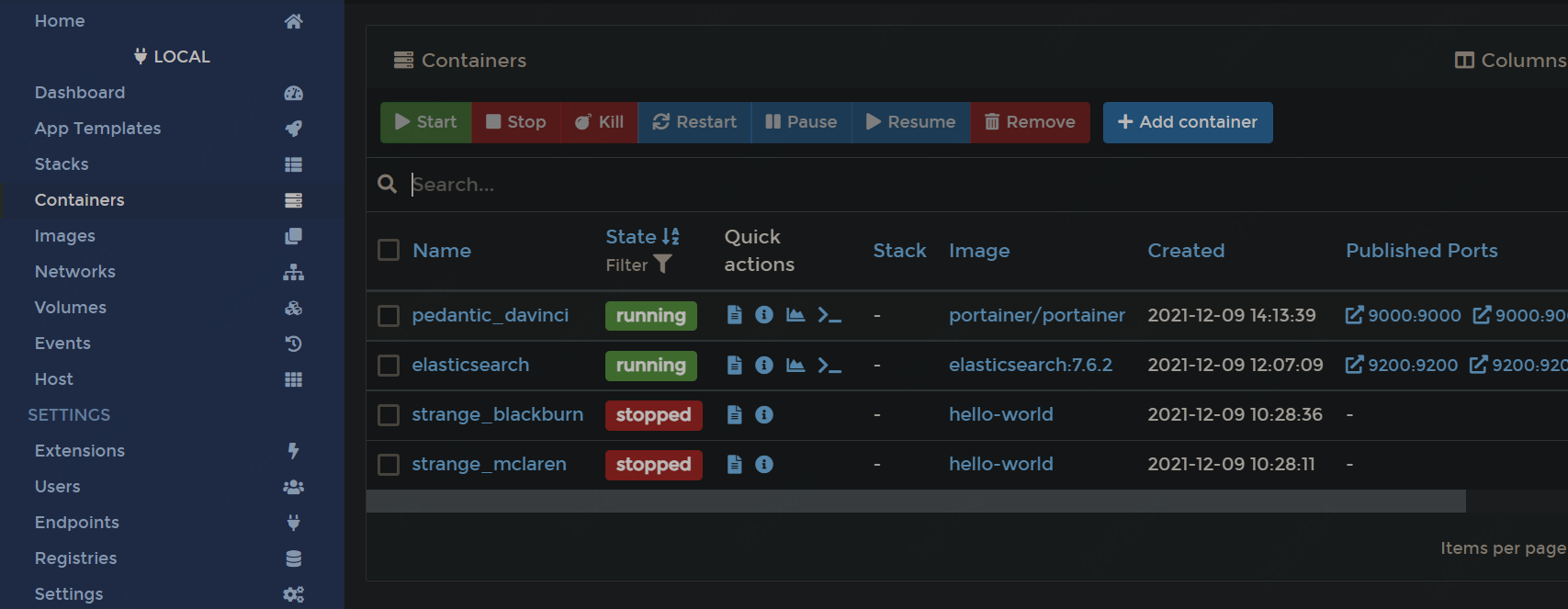Open the strange_blackburn container link
Screen dimensions: 1568x609
click(498, 414)
